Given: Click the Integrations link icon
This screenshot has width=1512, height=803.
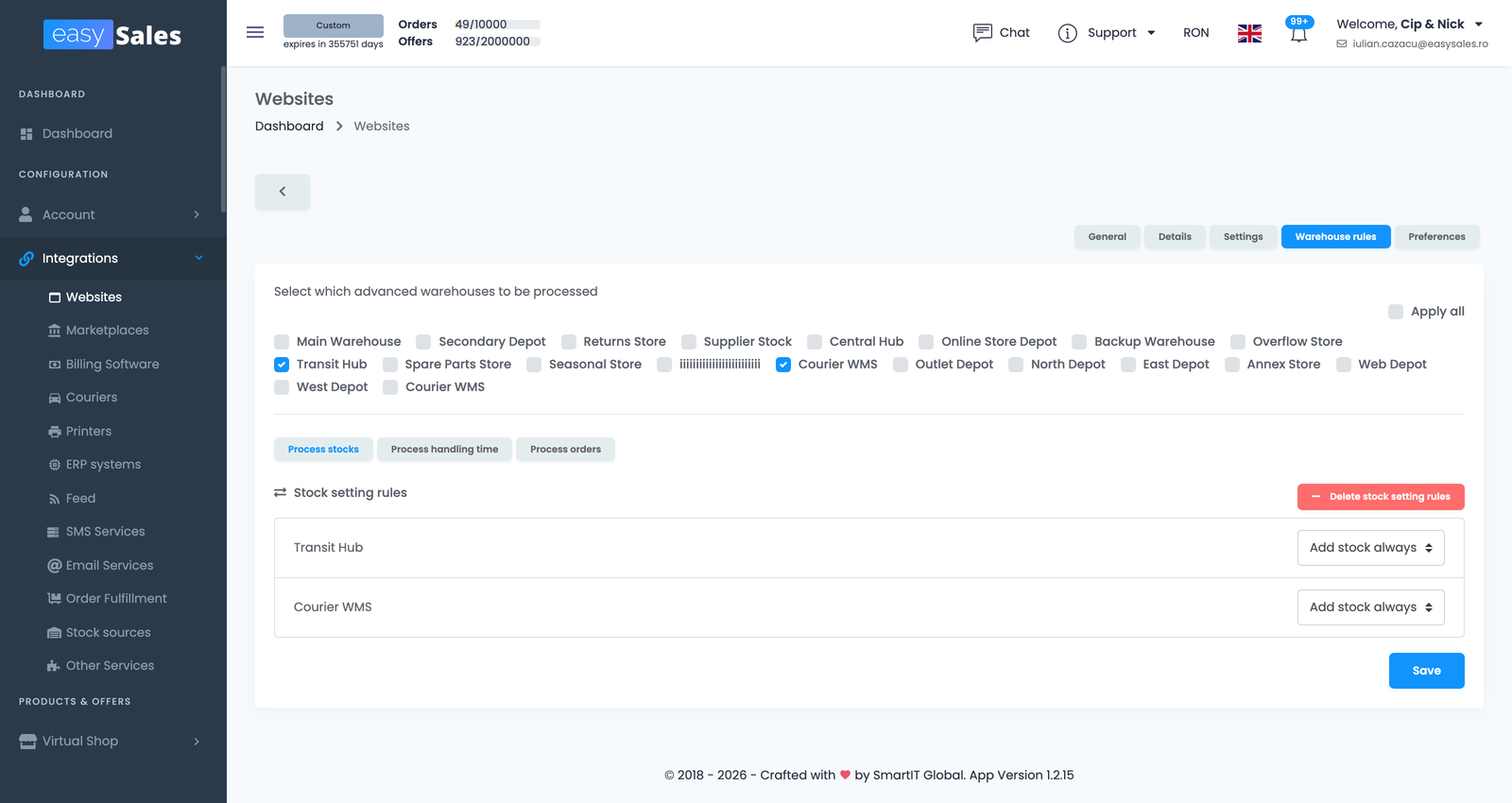Looking at the screenshot, I should (26, 258).
